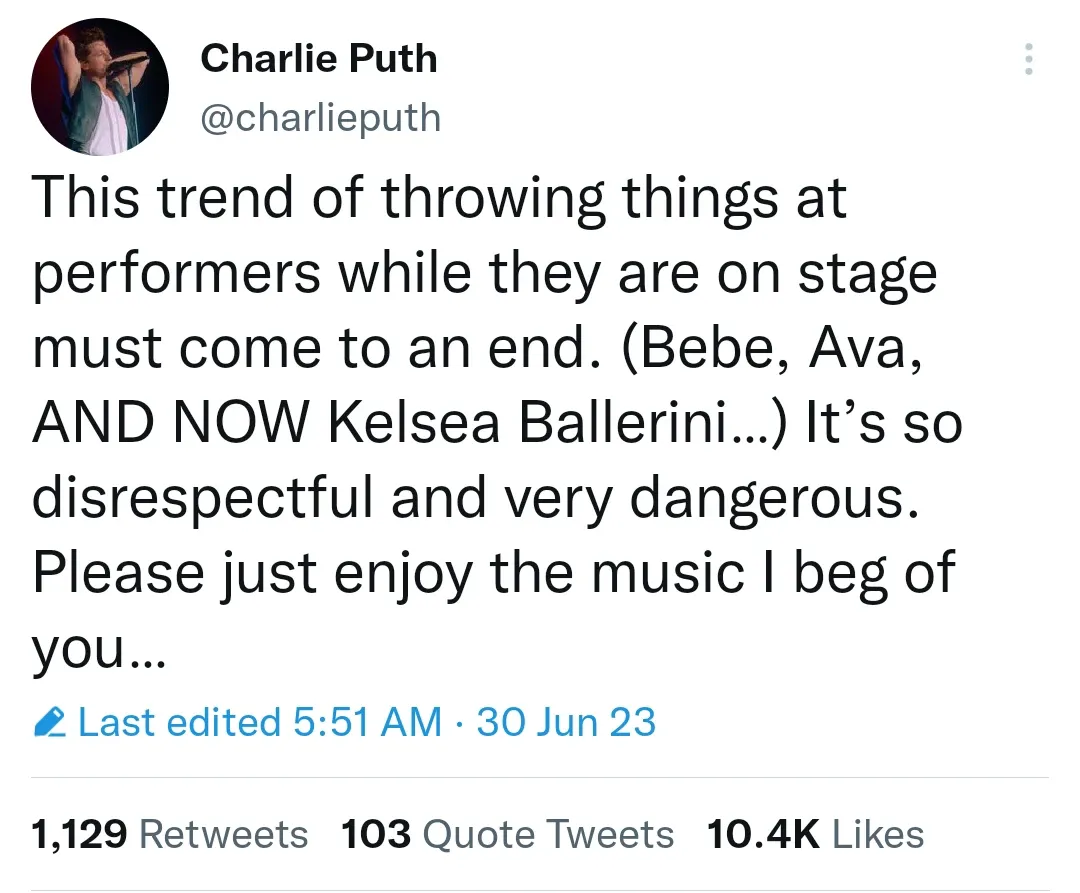Click the 30 Jun 23 date
This screenshot has height=893, width=1080.
click(566, 722)
